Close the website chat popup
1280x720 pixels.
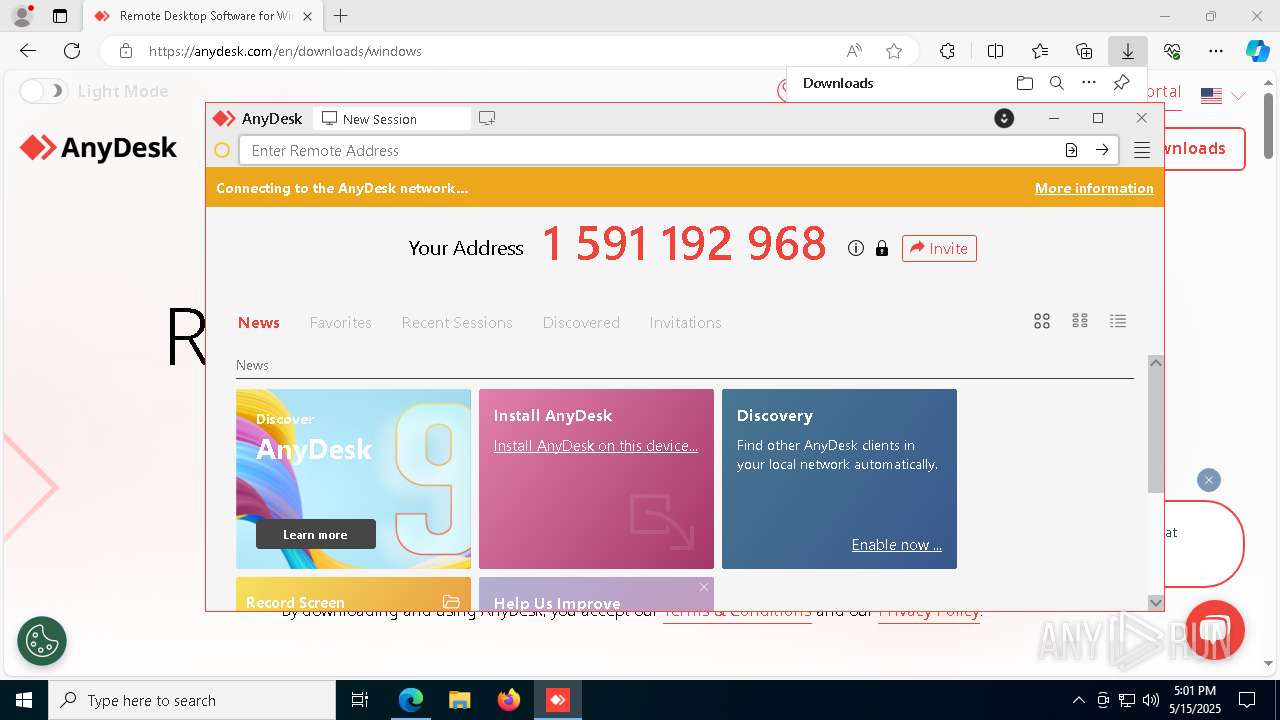[1209, 480]
